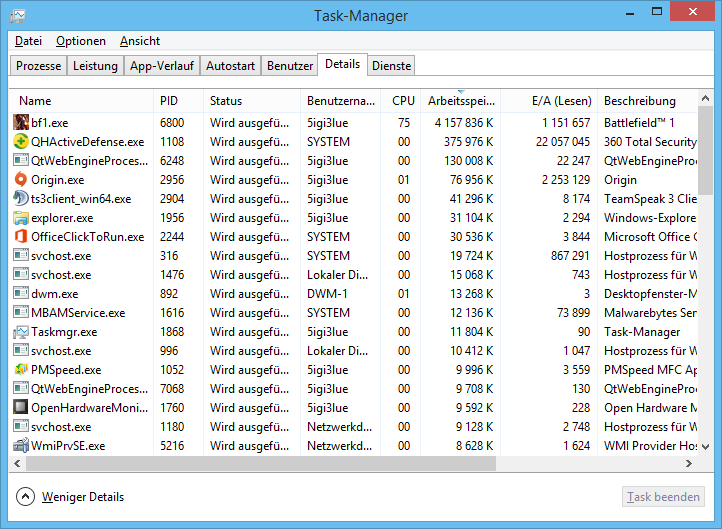This screenshot has width=722, height=529.
Task: Open the Optionen menu
Action: pos(81,41)
